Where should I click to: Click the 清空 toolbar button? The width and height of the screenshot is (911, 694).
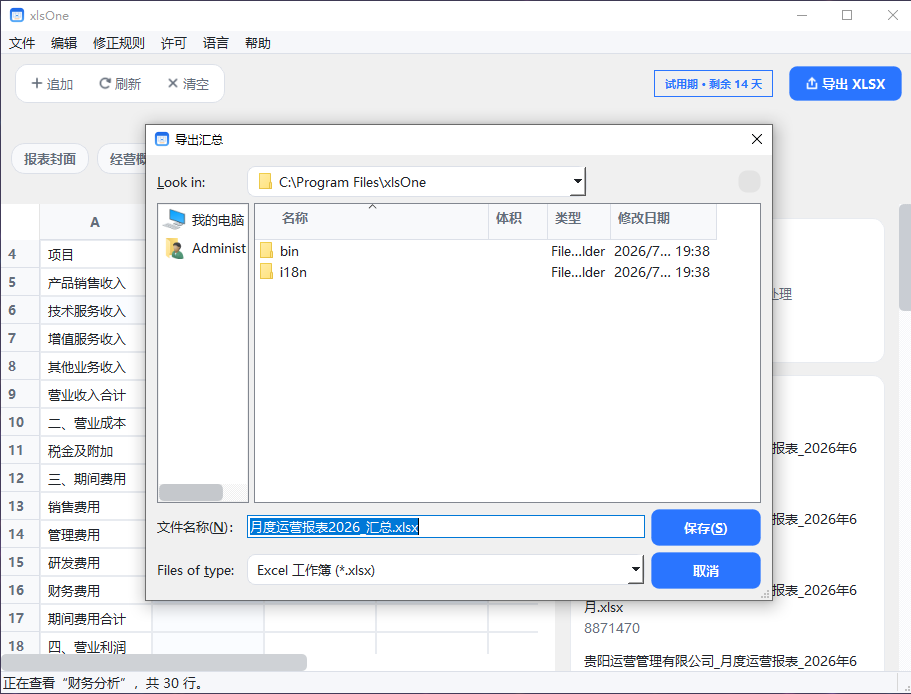pyautogui.click(x=188, y=84)
